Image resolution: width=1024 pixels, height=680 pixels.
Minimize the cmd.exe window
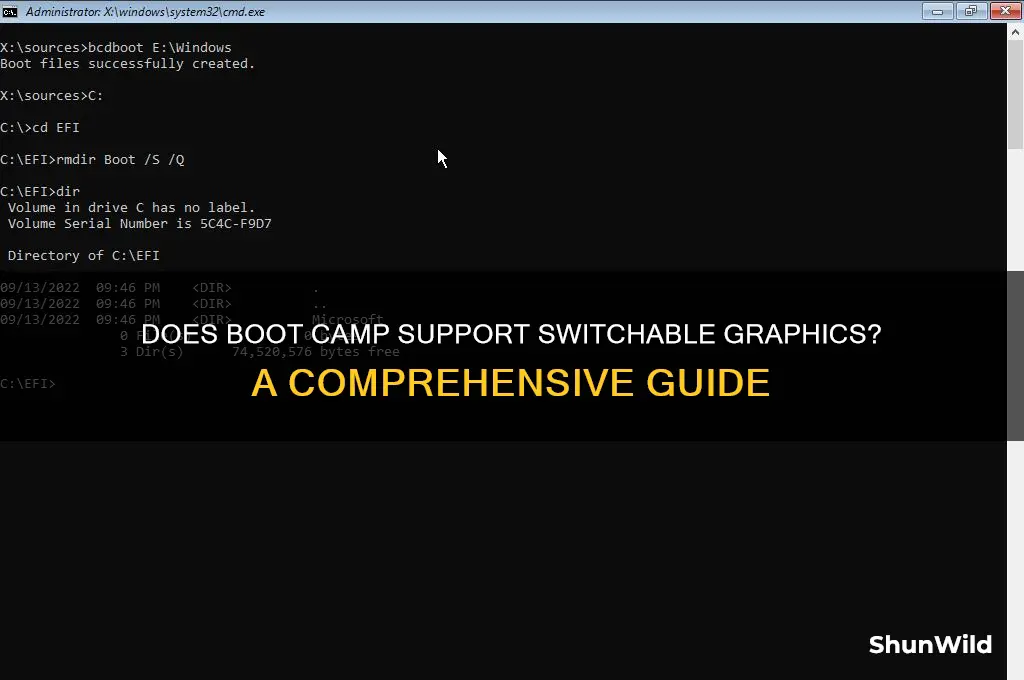pyautogui.click(x=938, y=11)
